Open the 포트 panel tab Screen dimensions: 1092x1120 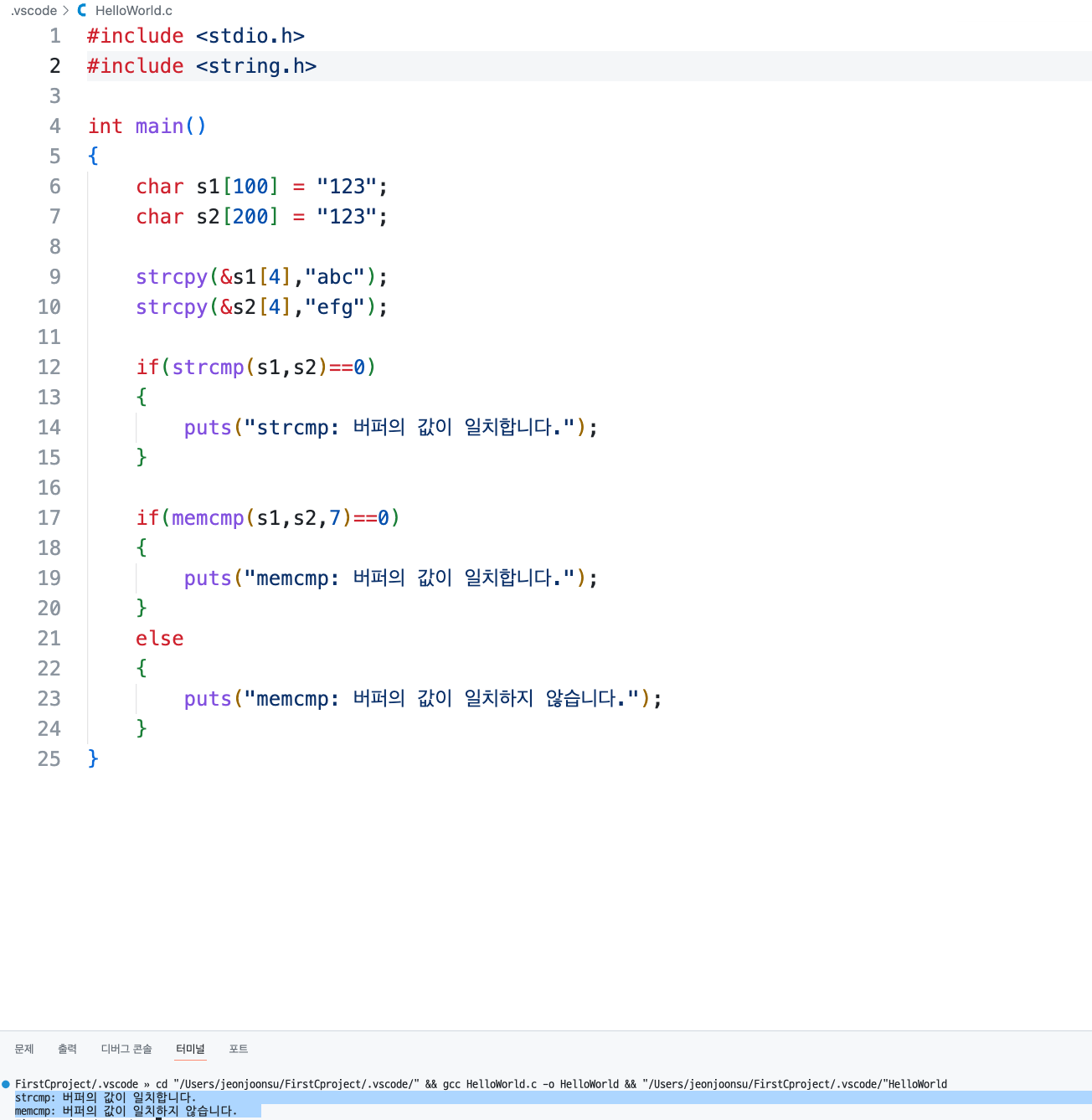[239, 1049]
